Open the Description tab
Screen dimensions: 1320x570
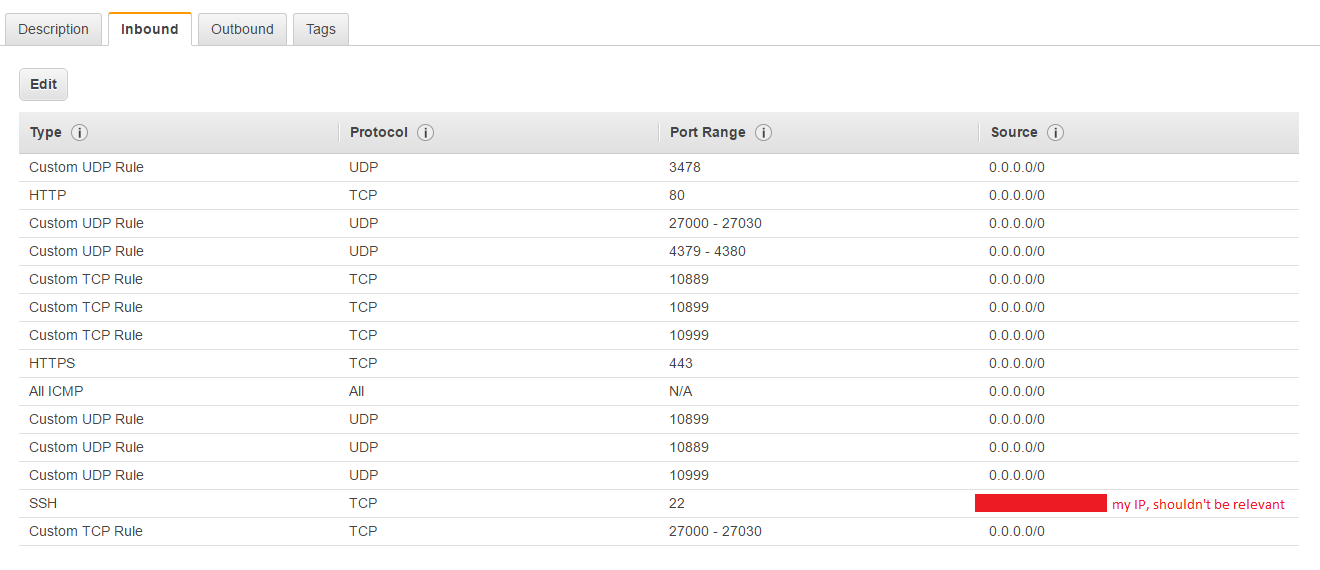pyautogui.click(x=53, y=29)
